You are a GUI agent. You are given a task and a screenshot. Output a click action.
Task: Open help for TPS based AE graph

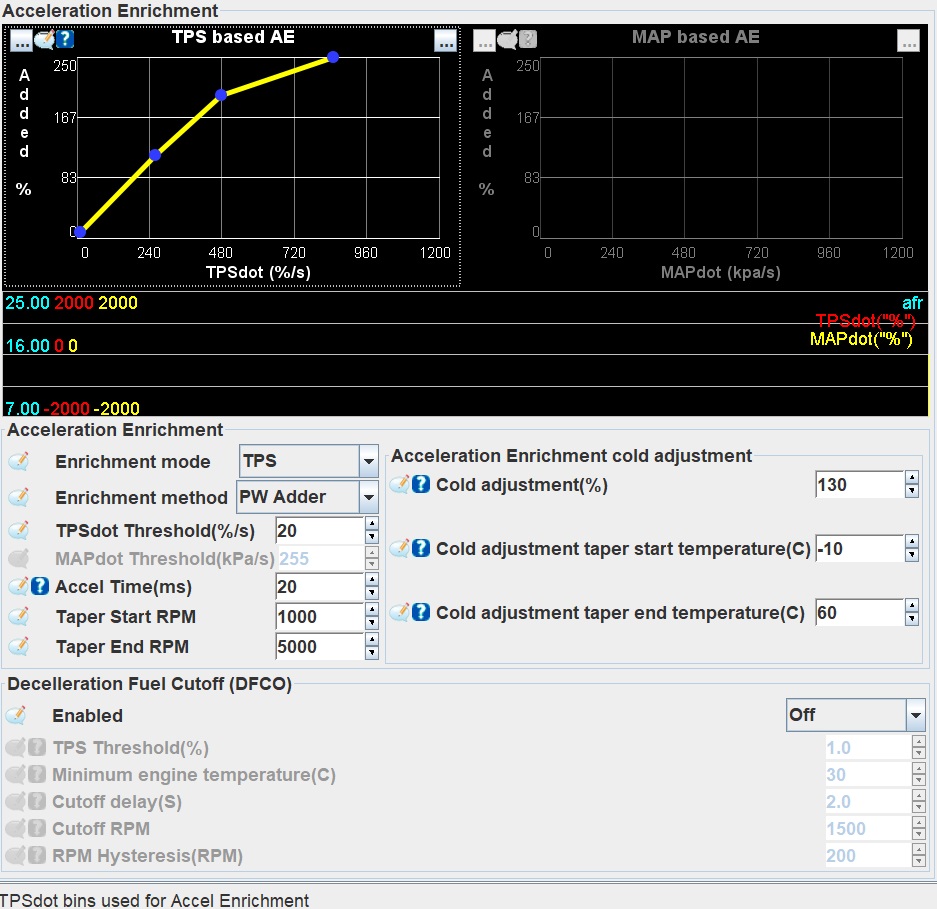[65, 39]
